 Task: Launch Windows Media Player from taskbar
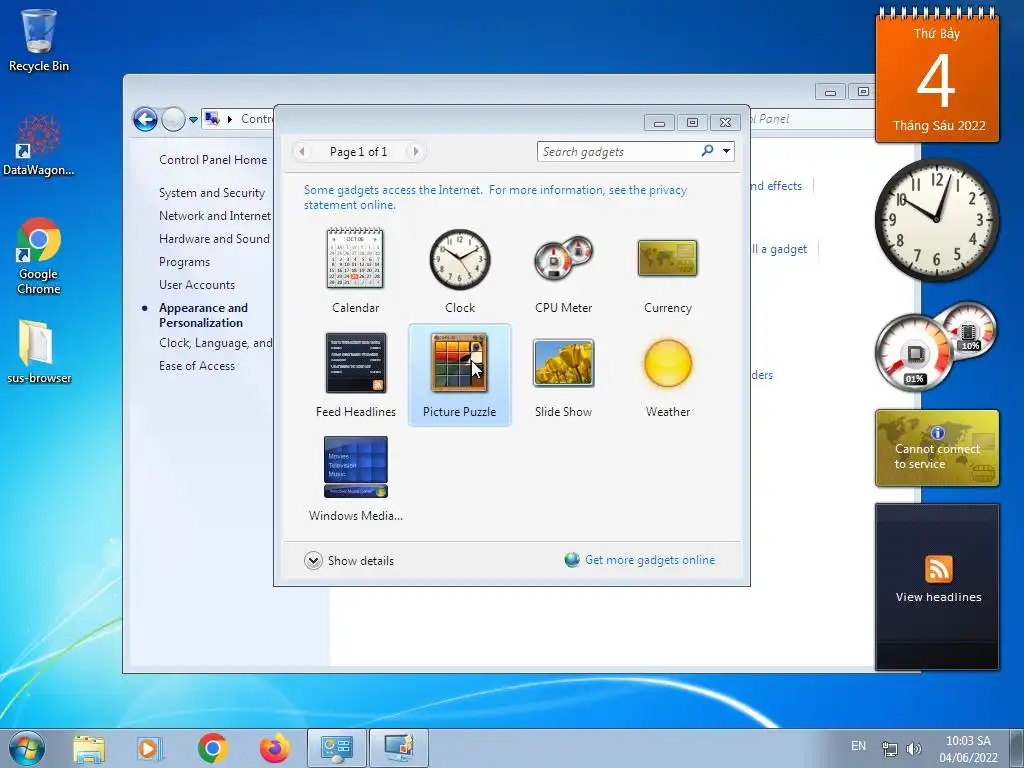point(150,748)
